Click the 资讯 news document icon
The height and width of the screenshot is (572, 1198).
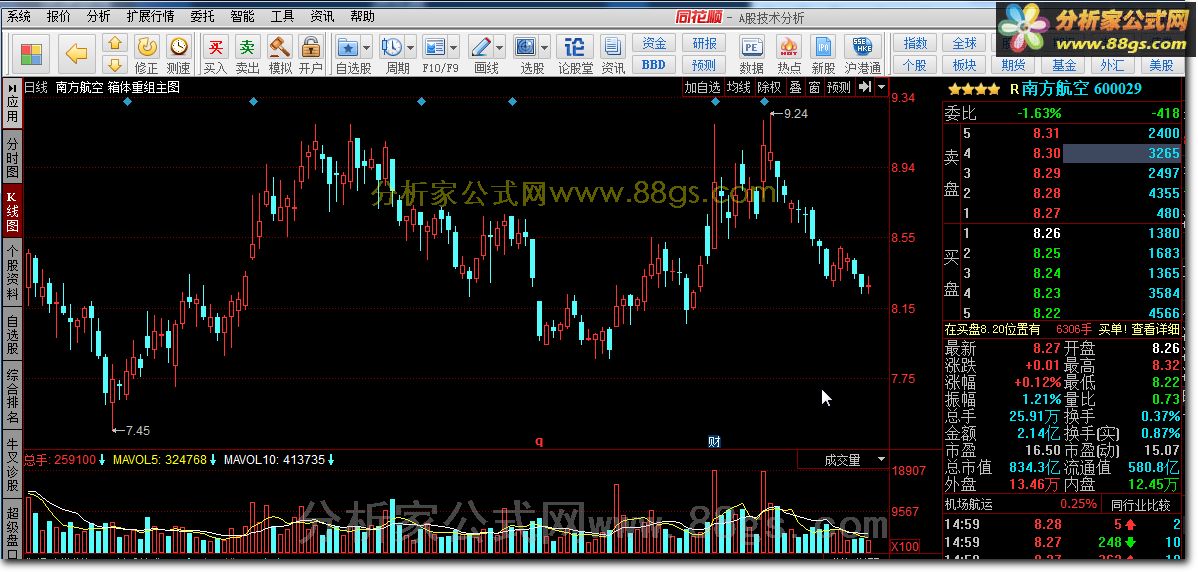612,47
